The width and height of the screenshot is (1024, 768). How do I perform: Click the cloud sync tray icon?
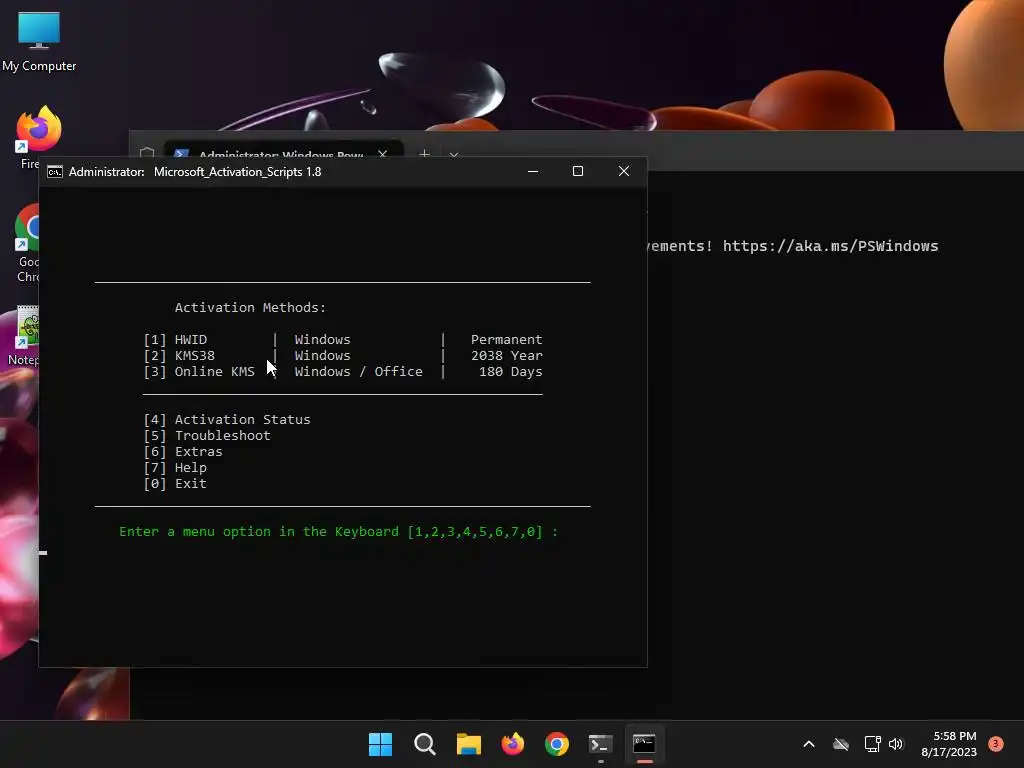pos(840,744)
